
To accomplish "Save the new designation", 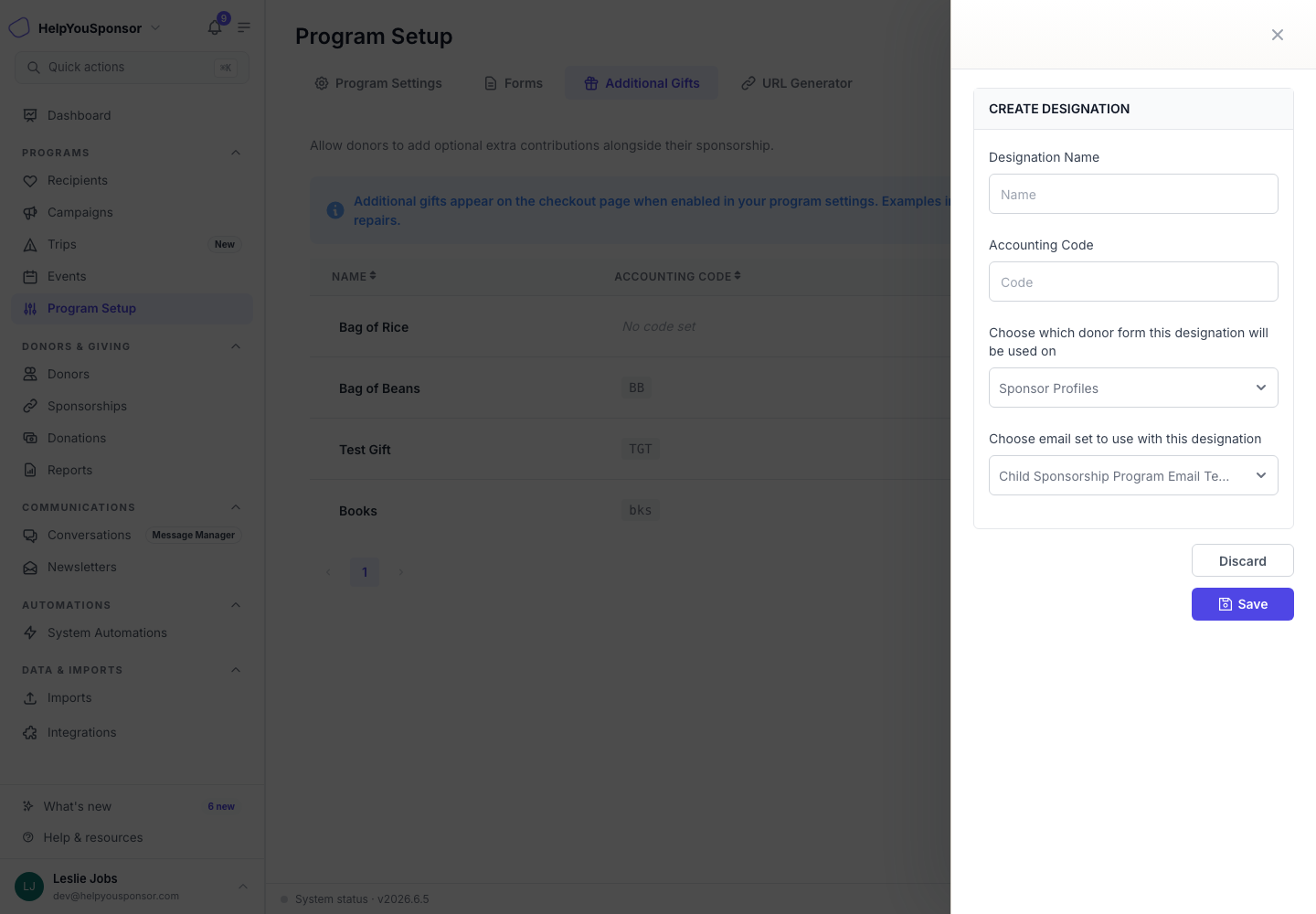I will click(1243, 604).
